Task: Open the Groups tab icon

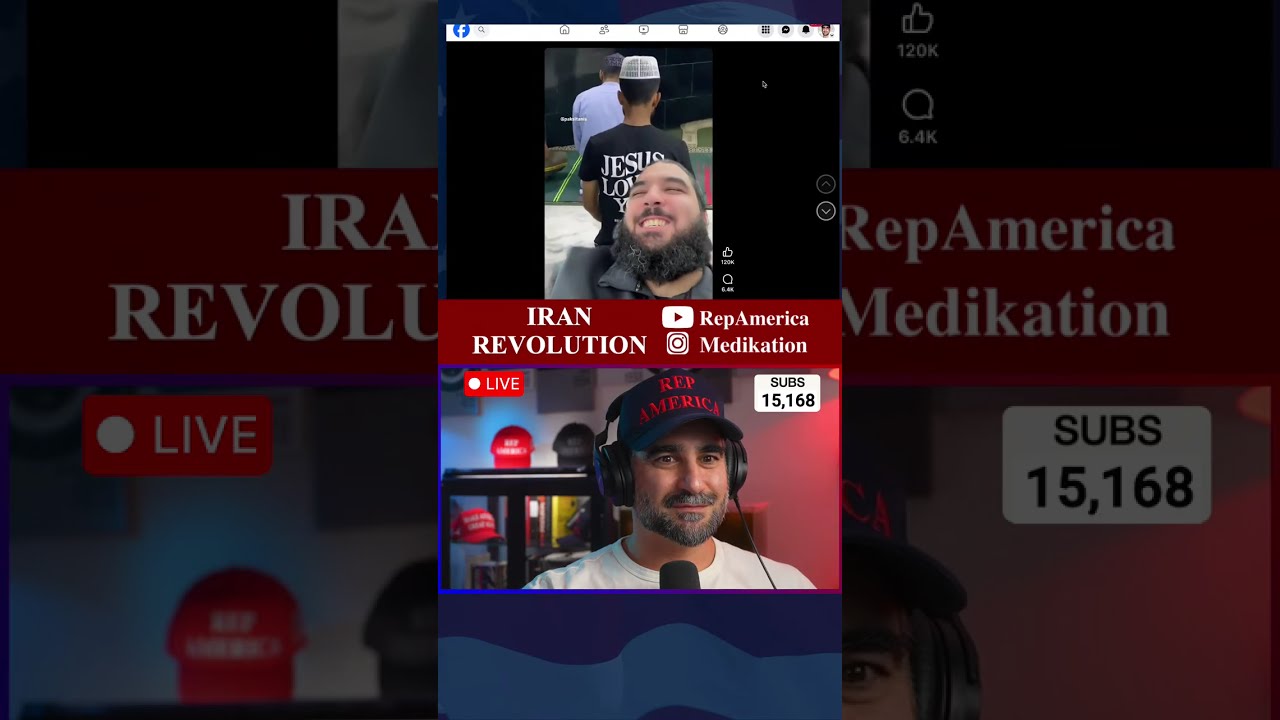Action: (x=723, y=30)
